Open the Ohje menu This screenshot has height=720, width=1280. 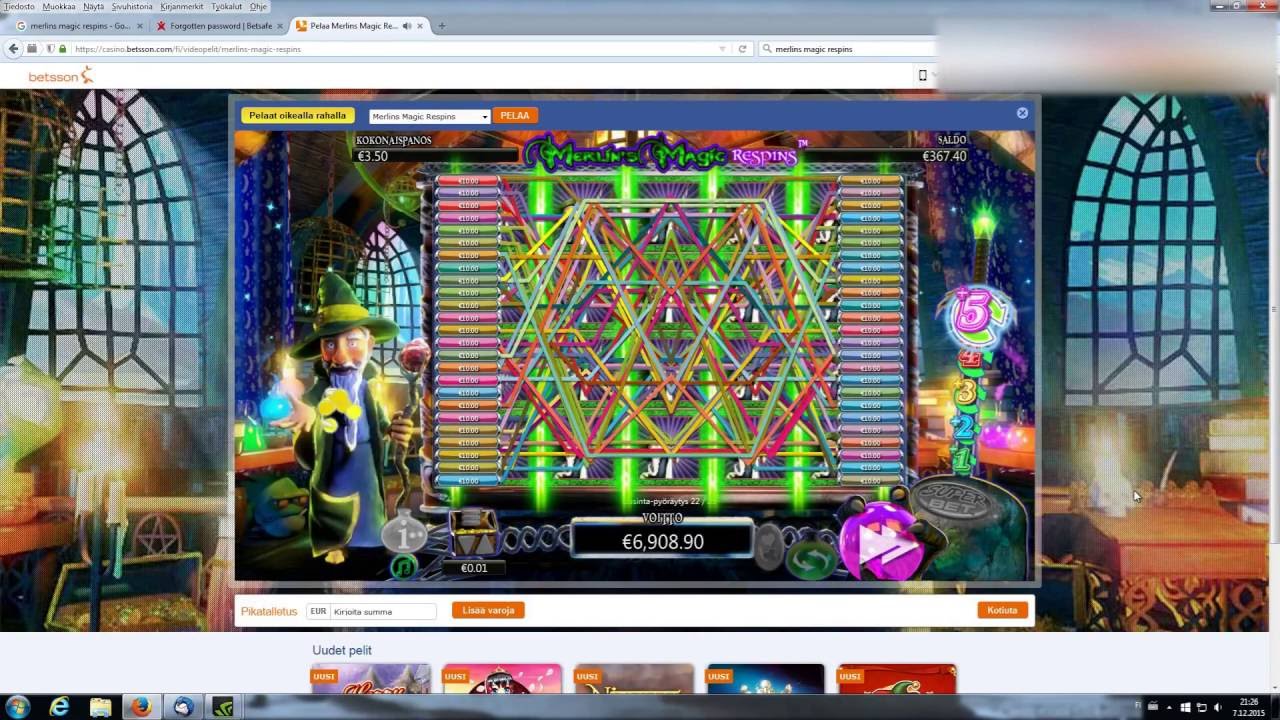[x=258, y=6]
